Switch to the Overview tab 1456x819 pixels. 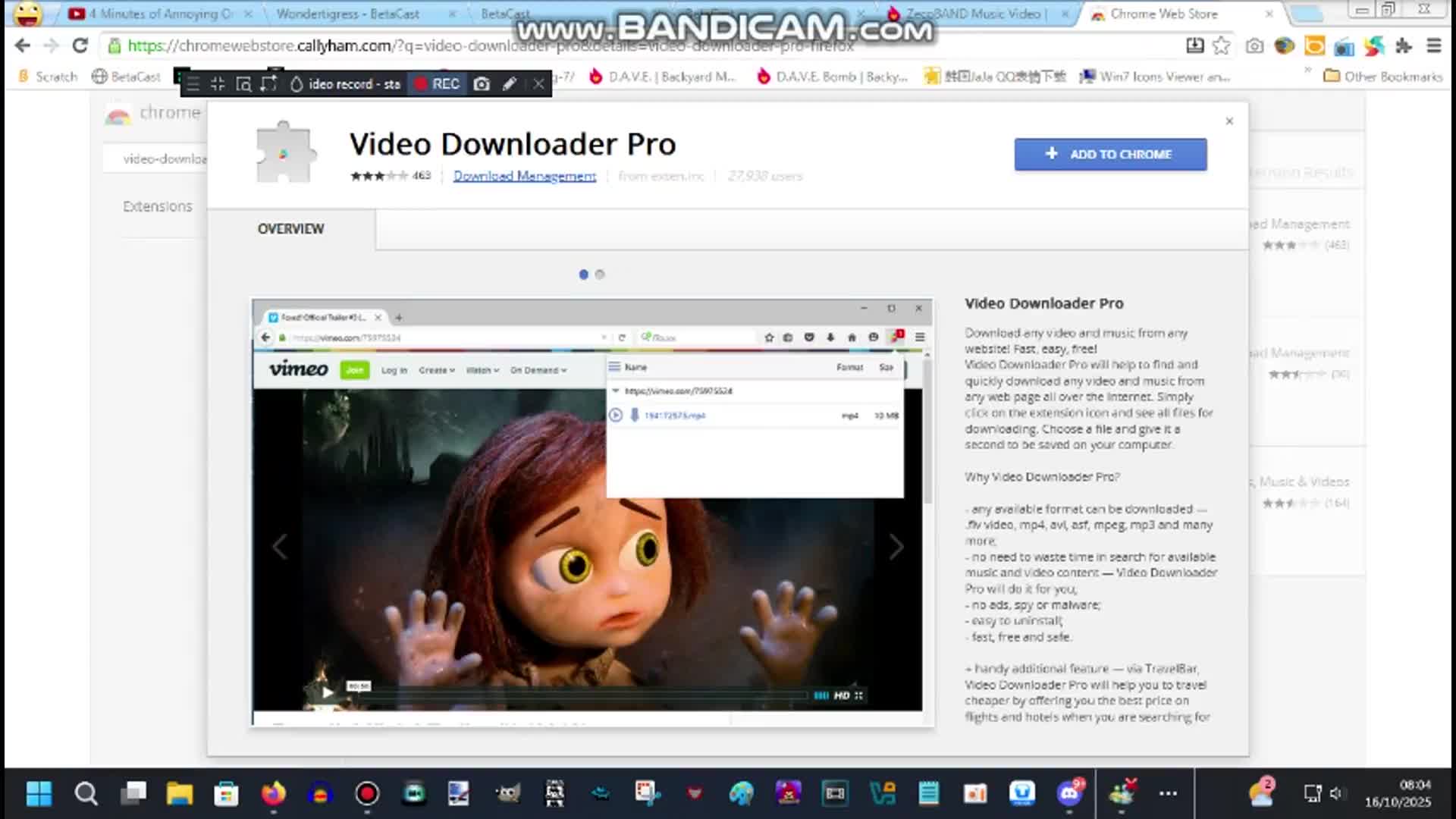coord(290,229)
